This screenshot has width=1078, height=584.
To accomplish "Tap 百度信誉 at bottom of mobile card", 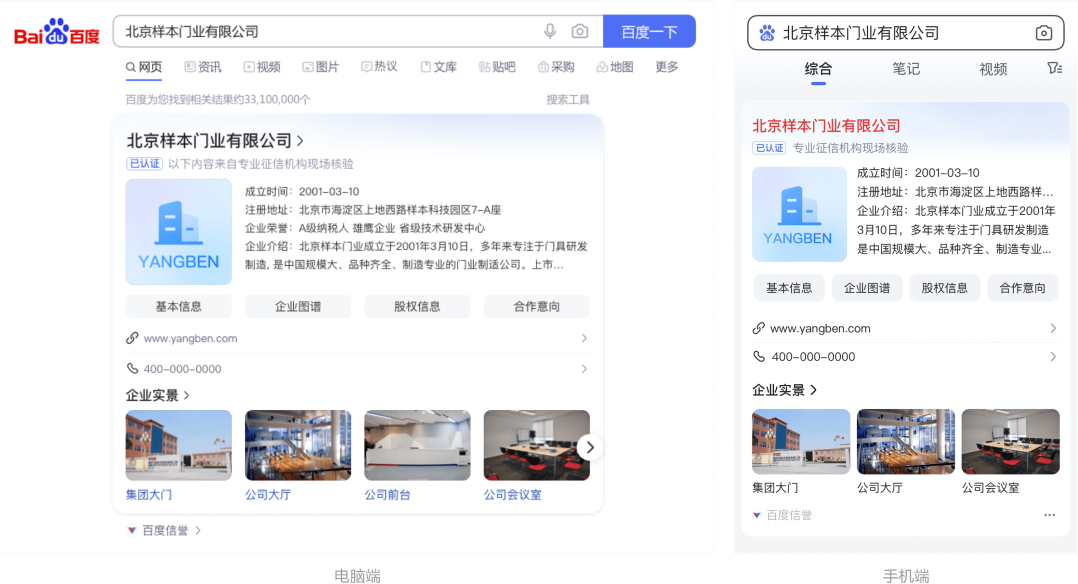I will [x=782, y=515].
